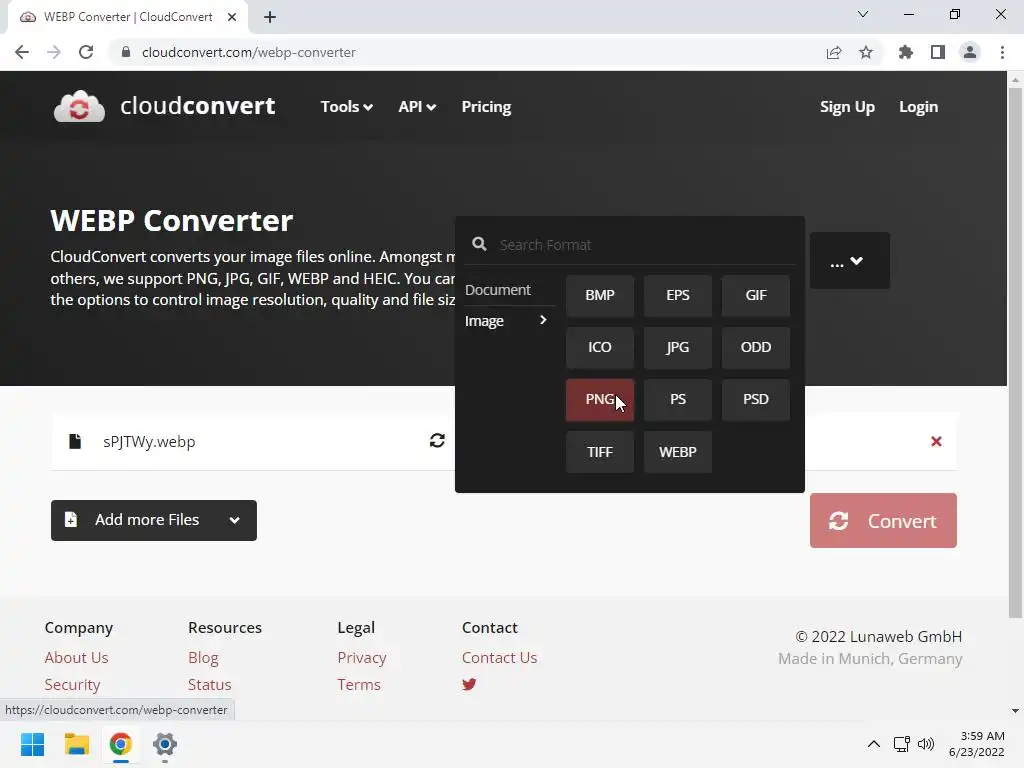The width and height of the screenshot is (1024, 768).
Task: Show hidden tray icons chevron
Action: (x=874, y=744)
